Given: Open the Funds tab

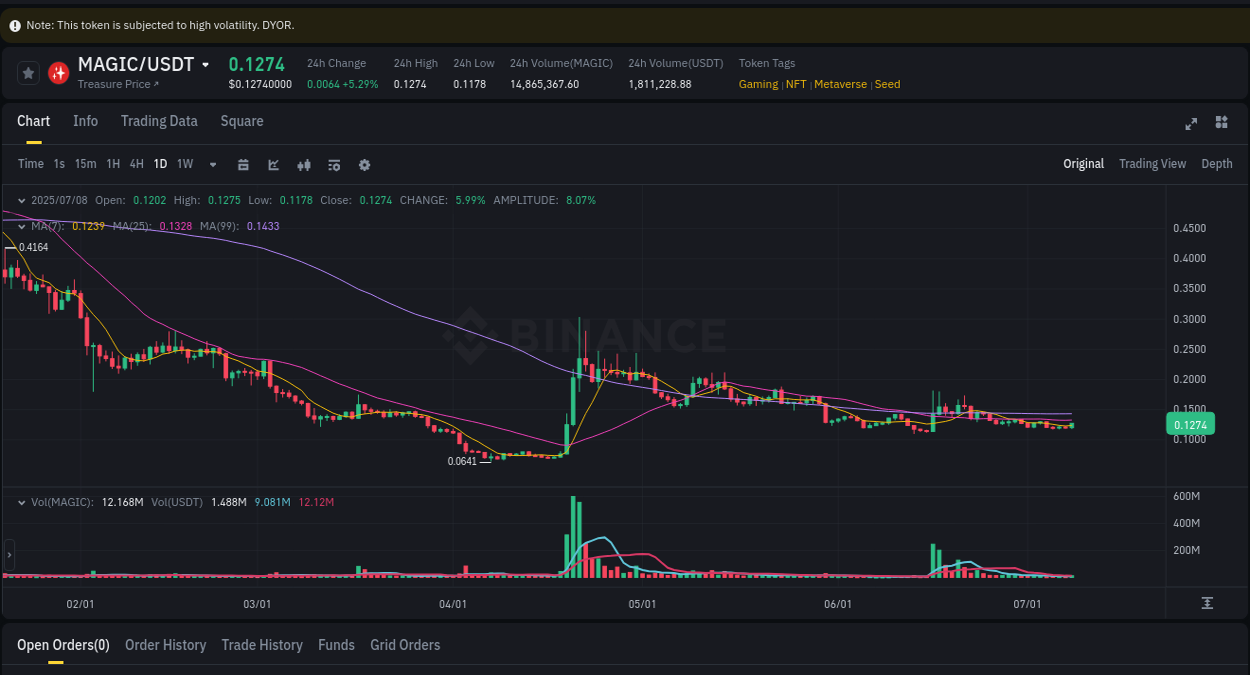Looking at the screenshot, I should click(x=336, y=645).
